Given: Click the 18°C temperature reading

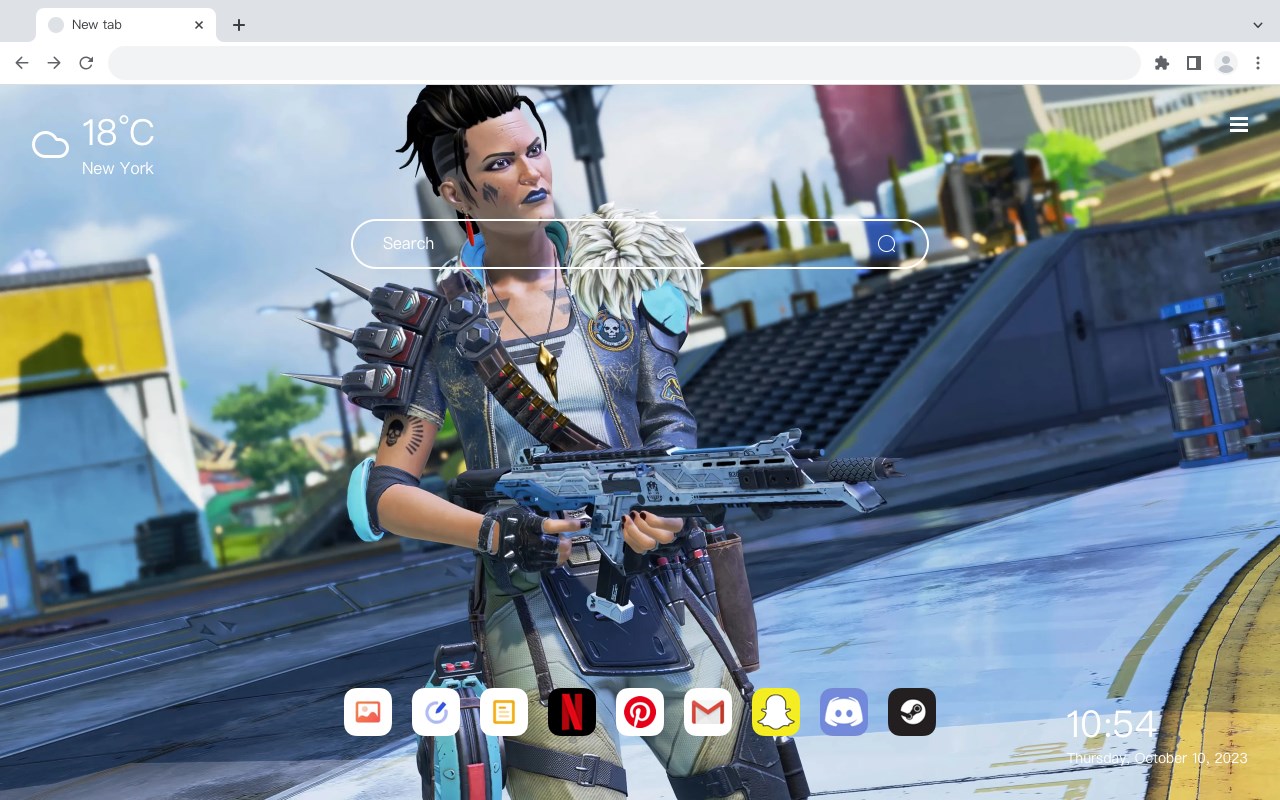Looking at the screenshot, I should [118, 133].
